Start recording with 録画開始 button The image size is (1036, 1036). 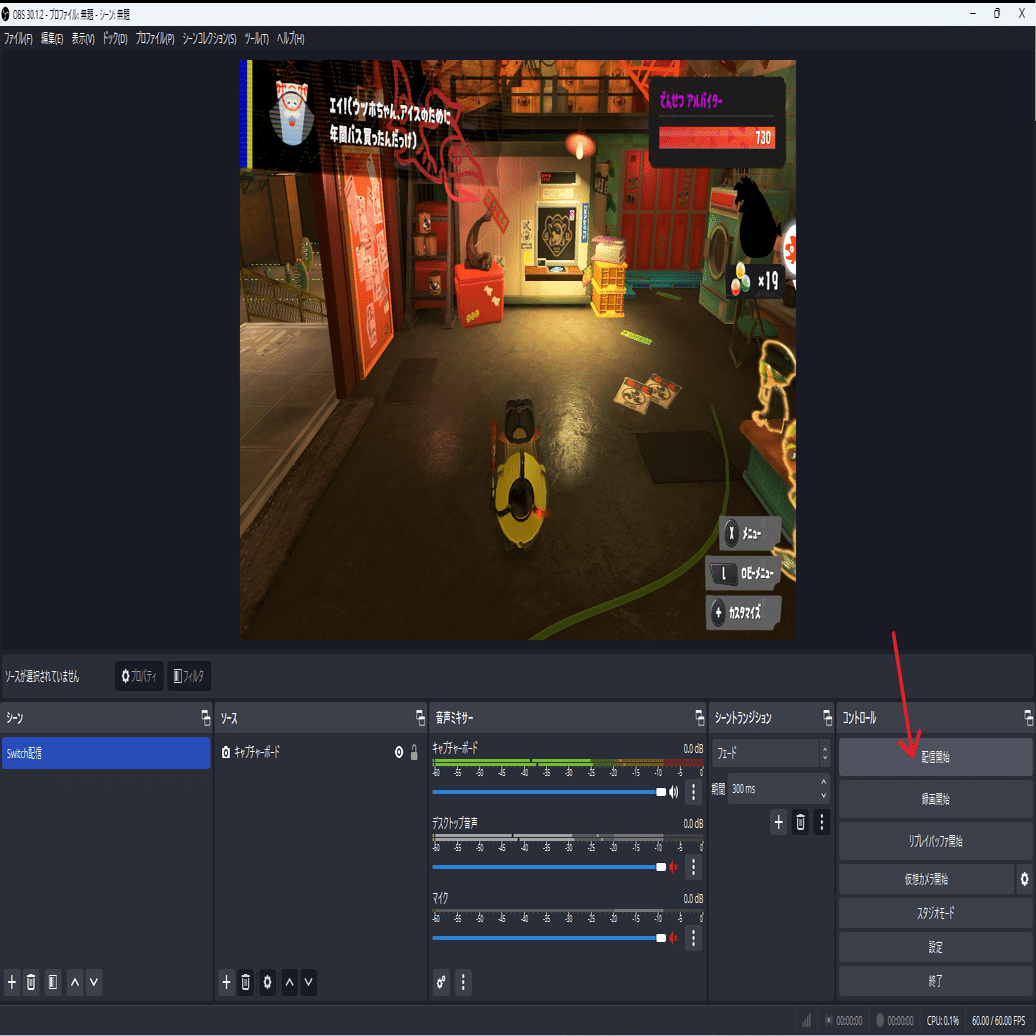935,799
